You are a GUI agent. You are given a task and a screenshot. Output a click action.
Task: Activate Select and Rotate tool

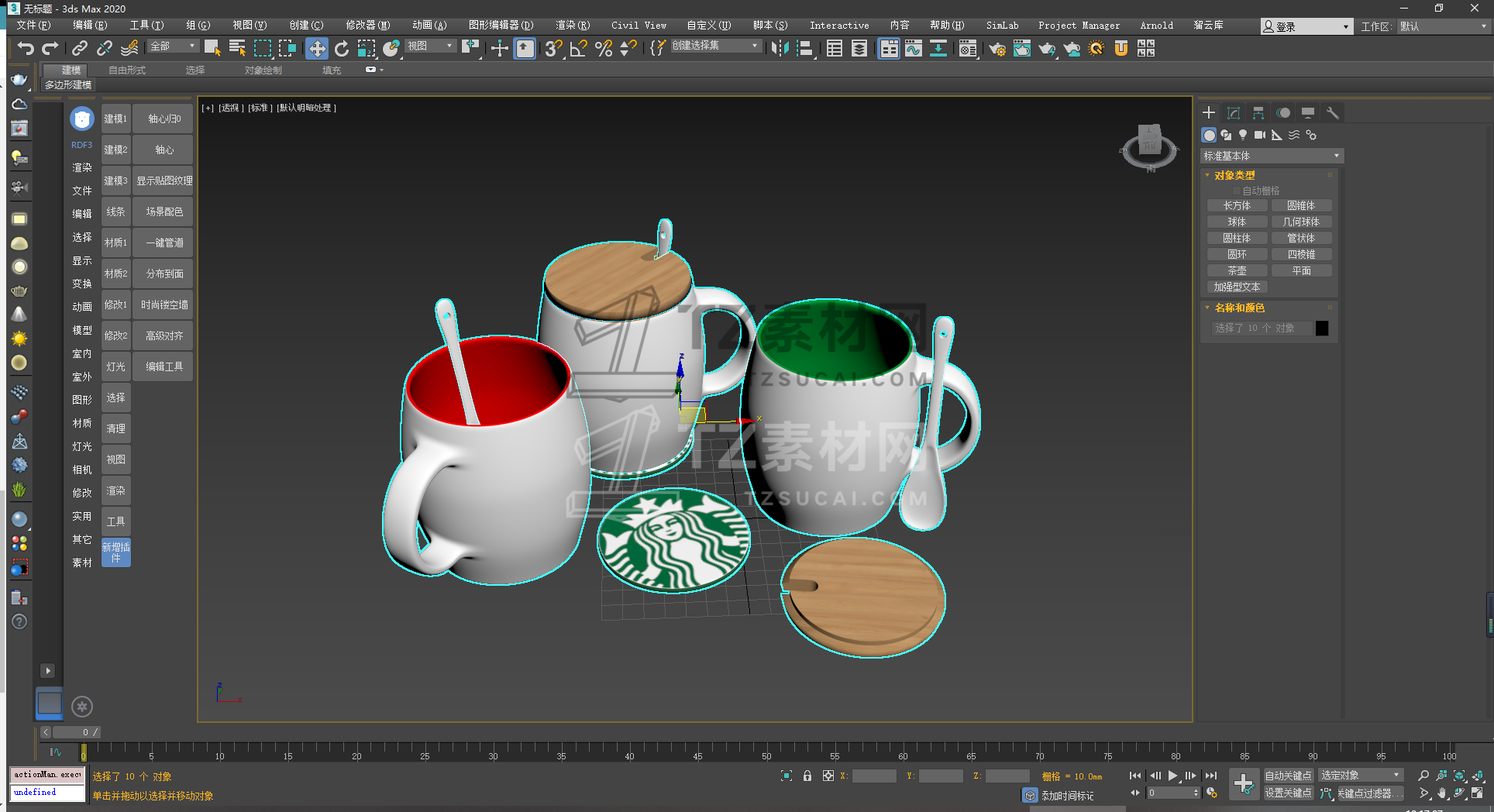[x=342, y=48]
